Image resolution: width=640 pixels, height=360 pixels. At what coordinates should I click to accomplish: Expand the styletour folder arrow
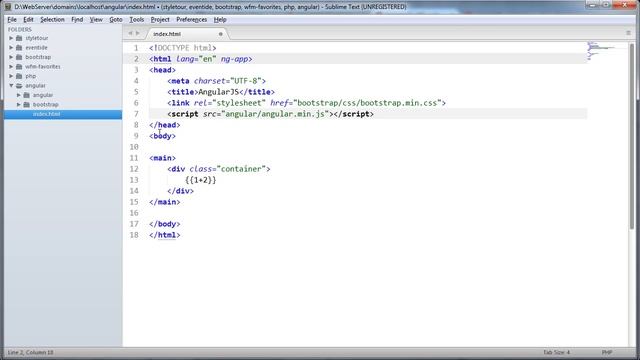(11, 38)
